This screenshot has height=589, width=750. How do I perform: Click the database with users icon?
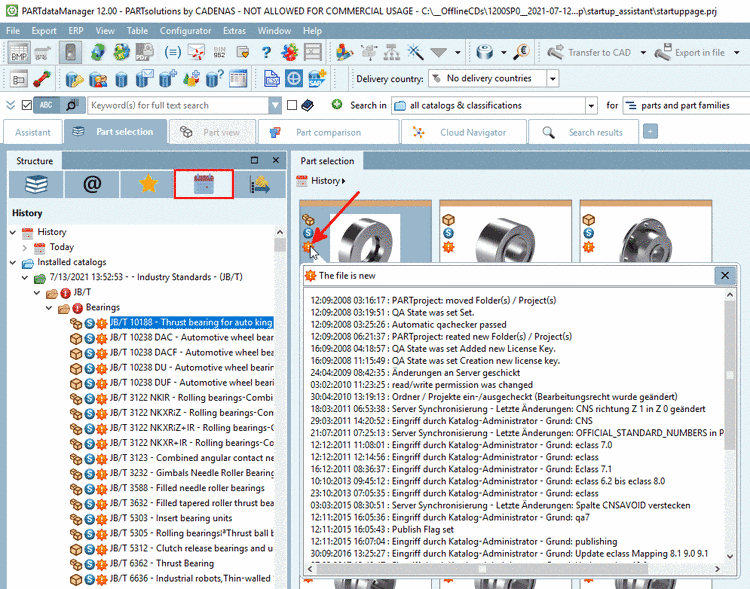[98, 78]
